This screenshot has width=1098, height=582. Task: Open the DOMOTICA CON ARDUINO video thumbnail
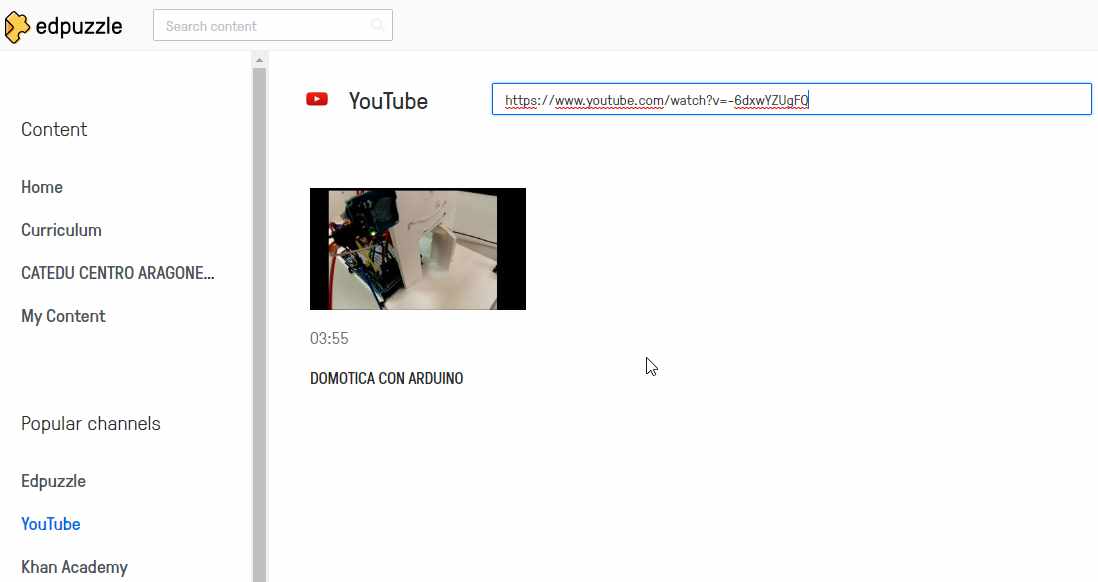(418, 249)
